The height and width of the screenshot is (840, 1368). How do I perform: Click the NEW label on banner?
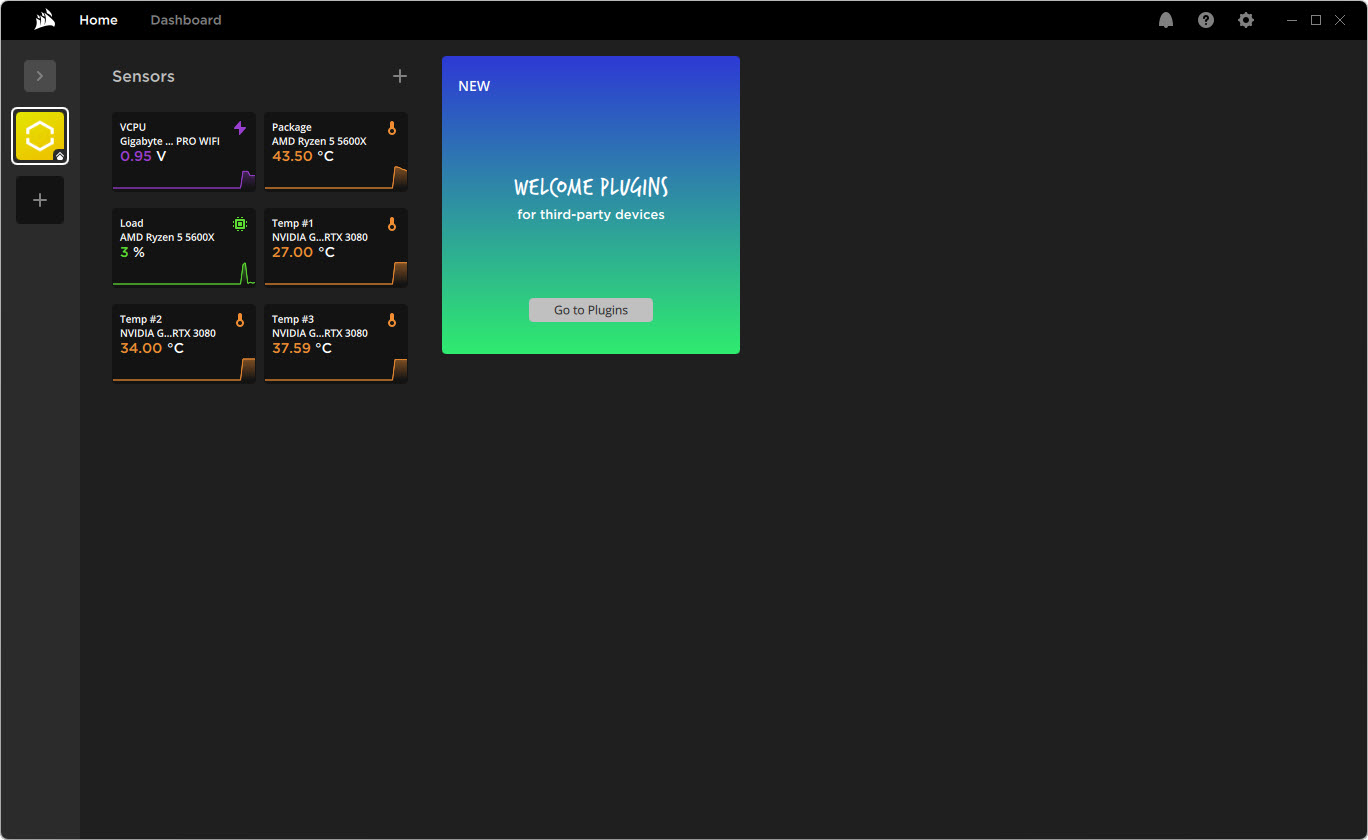point(474,86)
